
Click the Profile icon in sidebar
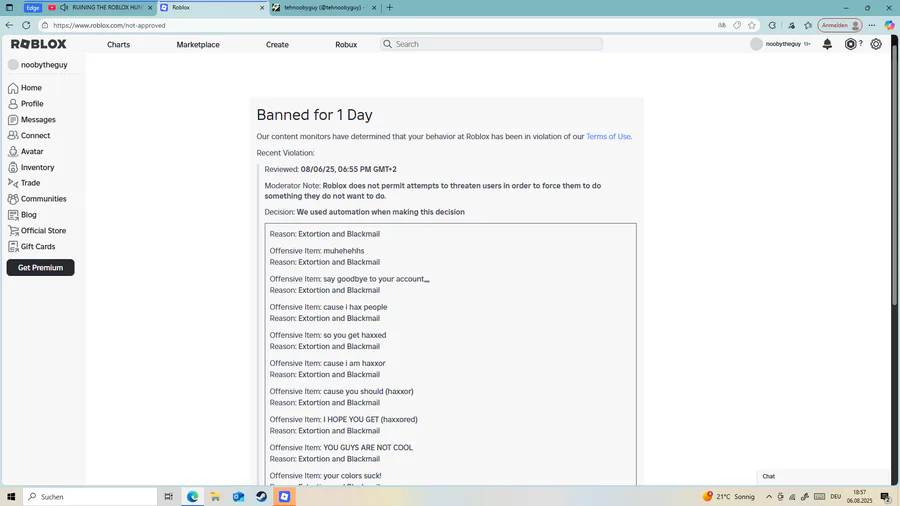pos(13,104)
